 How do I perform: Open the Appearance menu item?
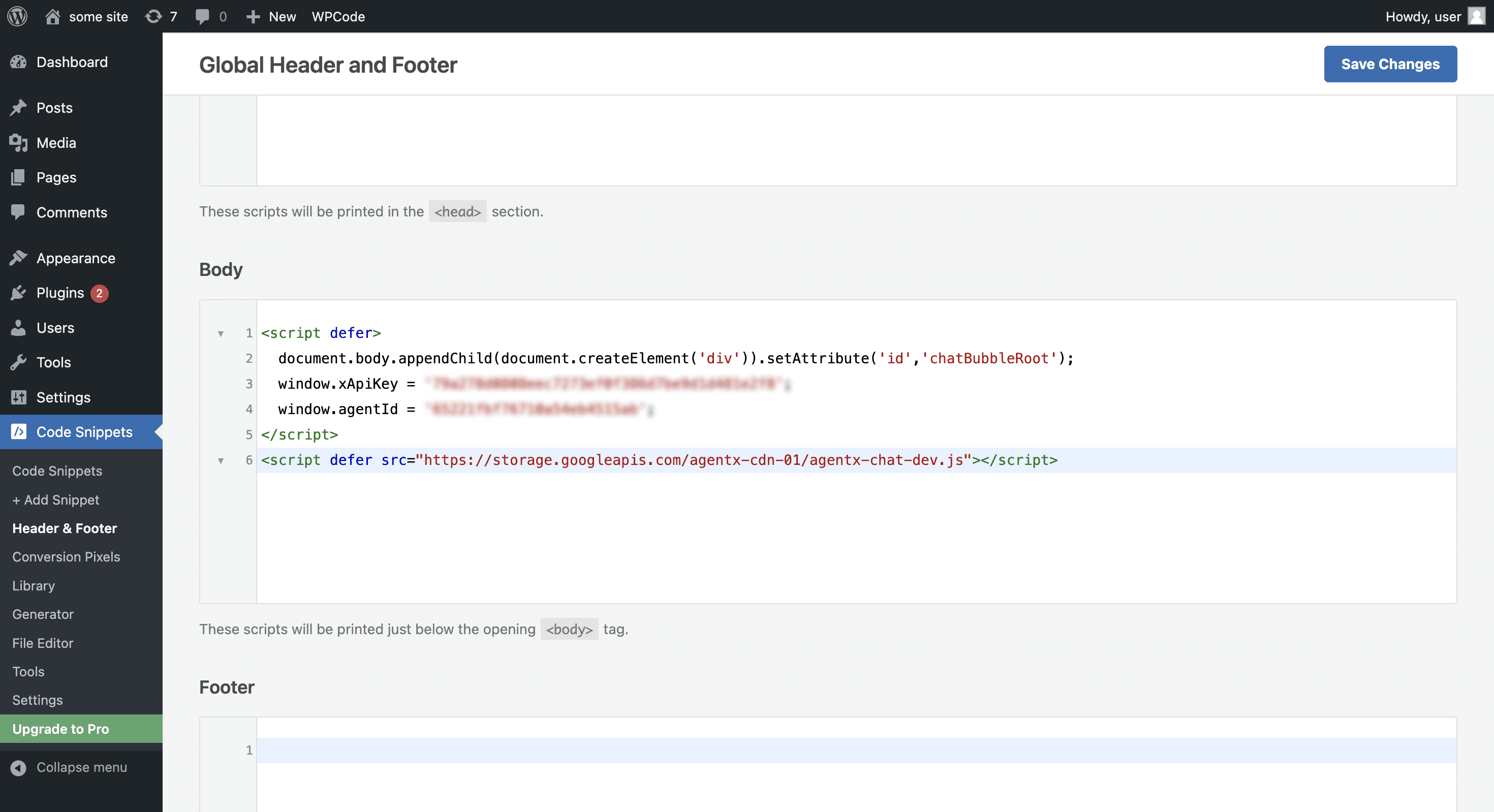81,258
